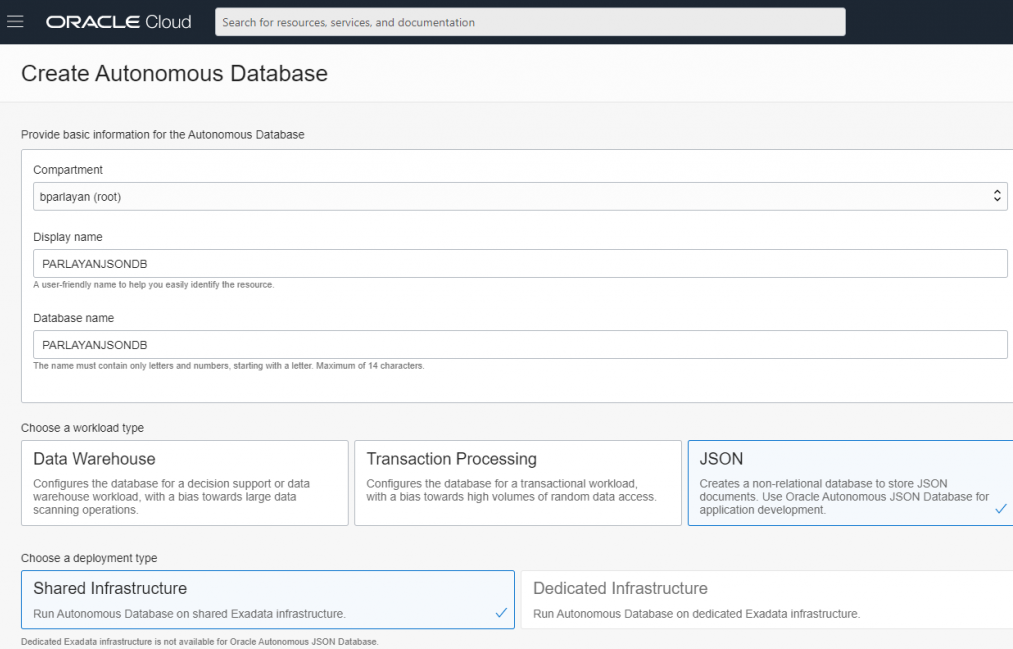Open the Compartment dropdown

[x=520, y=196]
